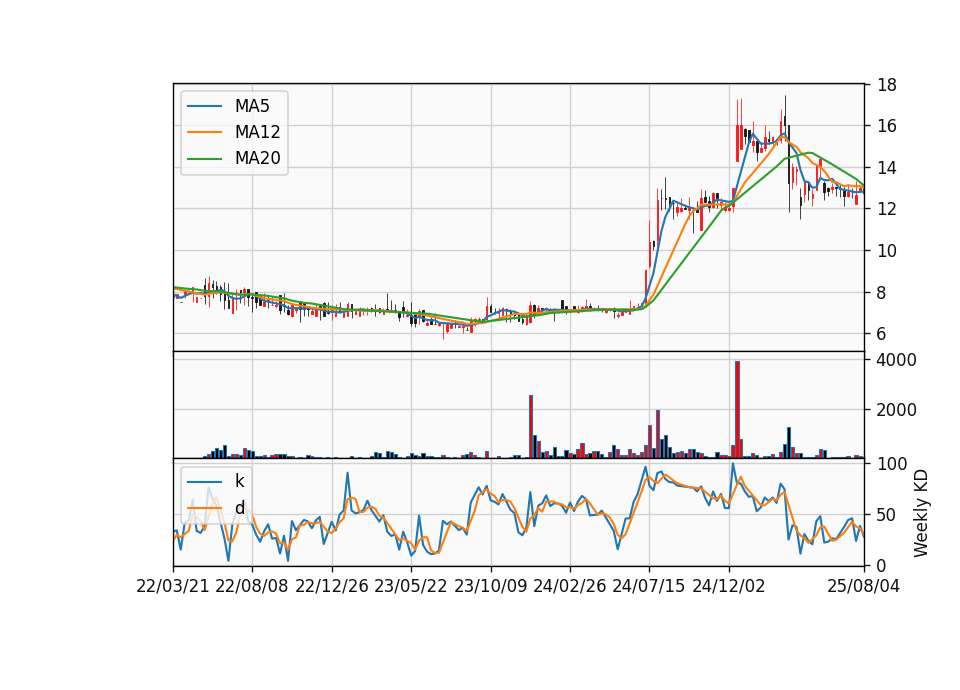
Task: Click the 23/05/22 date tick label
Action: point(411,586)
